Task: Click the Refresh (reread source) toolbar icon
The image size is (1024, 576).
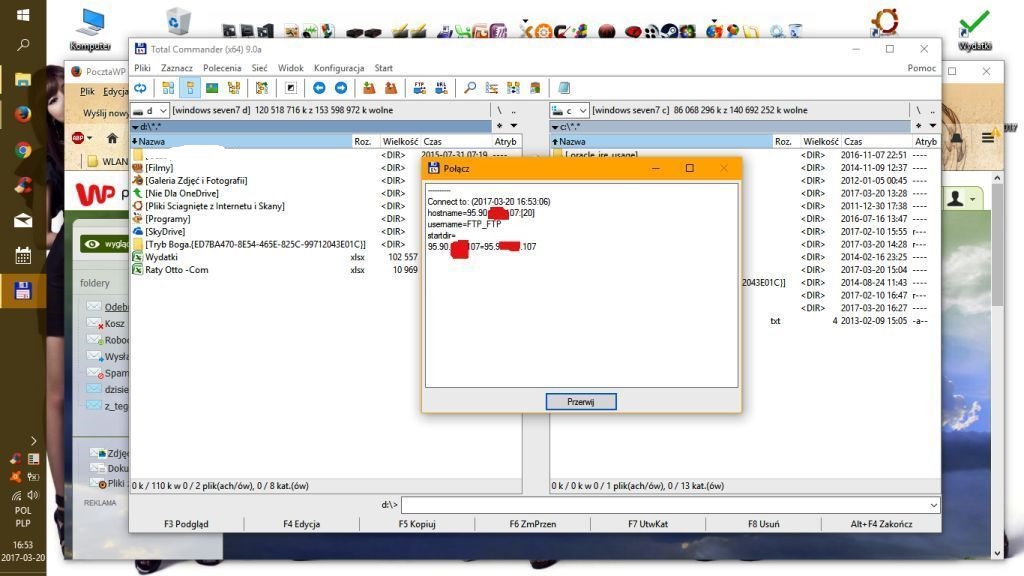Action: click(x=141, y=88)
